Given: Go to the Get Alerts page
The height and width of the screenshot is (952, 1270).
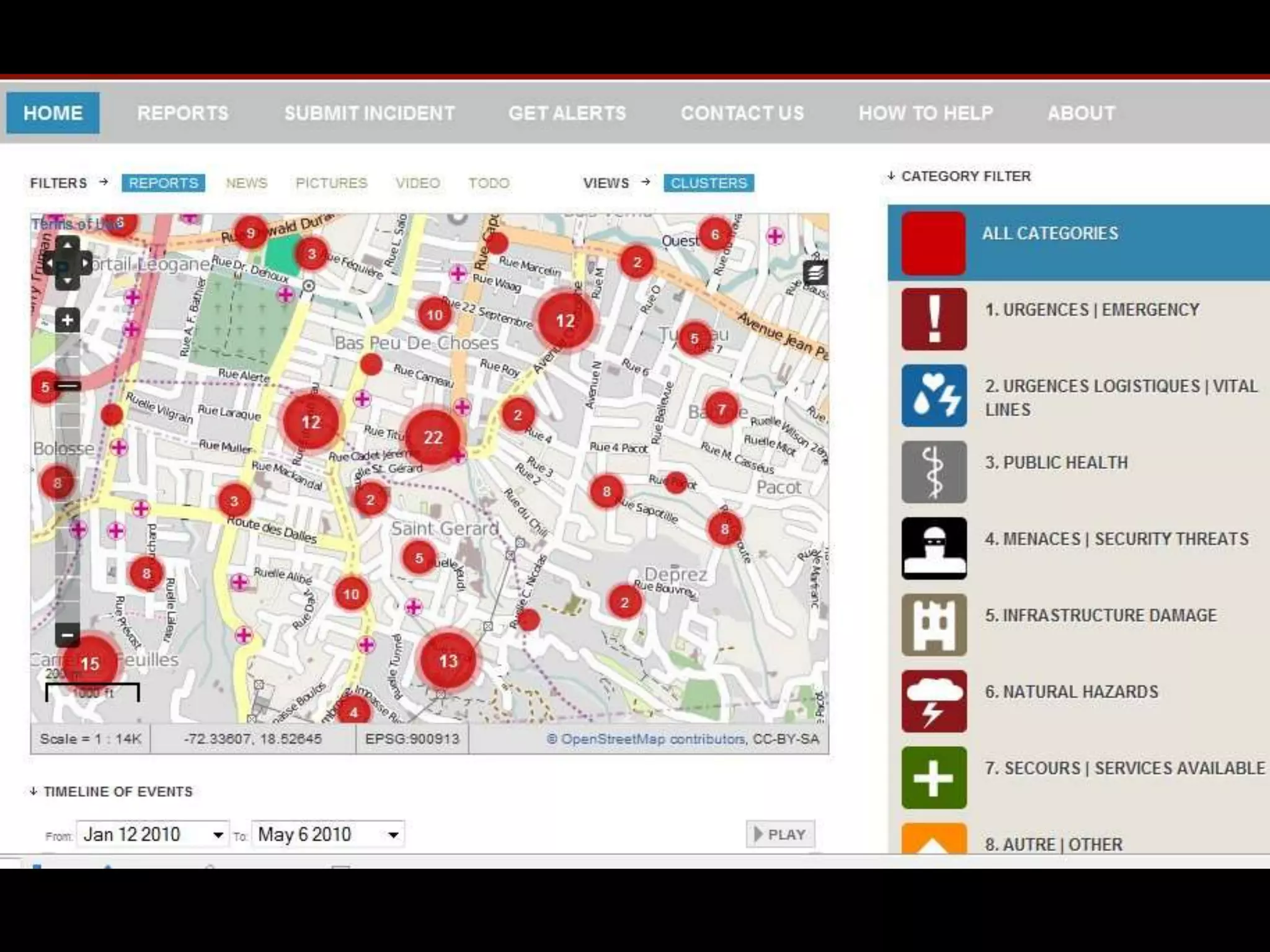Looking at the screenshot, I should pos(567,113).
